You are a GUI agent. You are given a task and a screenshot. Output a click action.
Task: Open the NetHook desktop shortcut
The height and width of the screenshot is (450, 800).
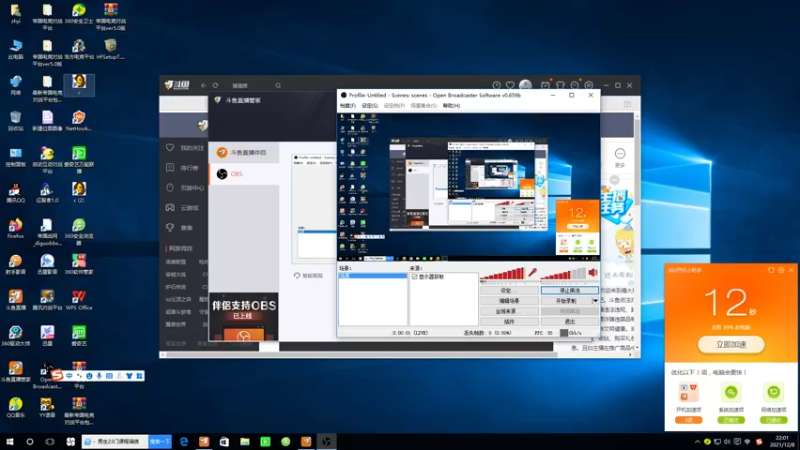(x=79, y=121)
